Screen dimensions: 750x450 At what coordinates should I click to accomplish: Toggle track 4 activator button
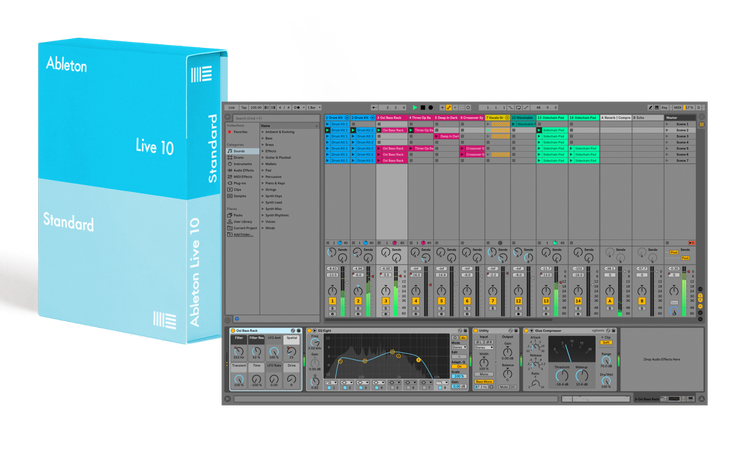(x=416, y=301)
